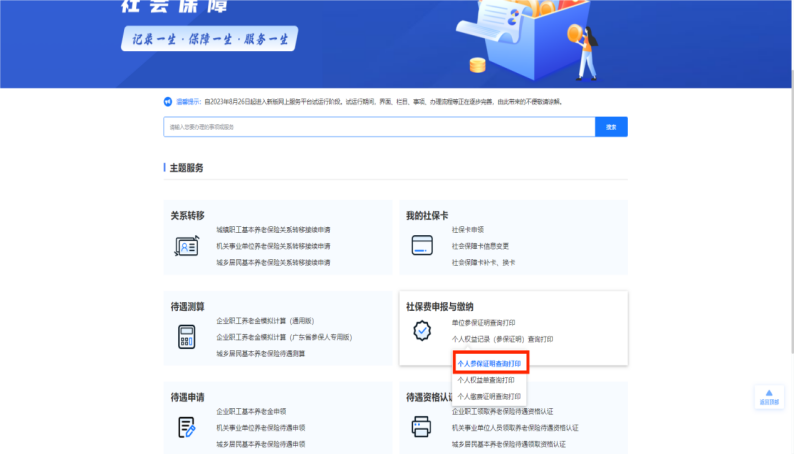Expand 个人权益记录（参保证明）查询打印 item
794x454 pixels.
(502, 339)
